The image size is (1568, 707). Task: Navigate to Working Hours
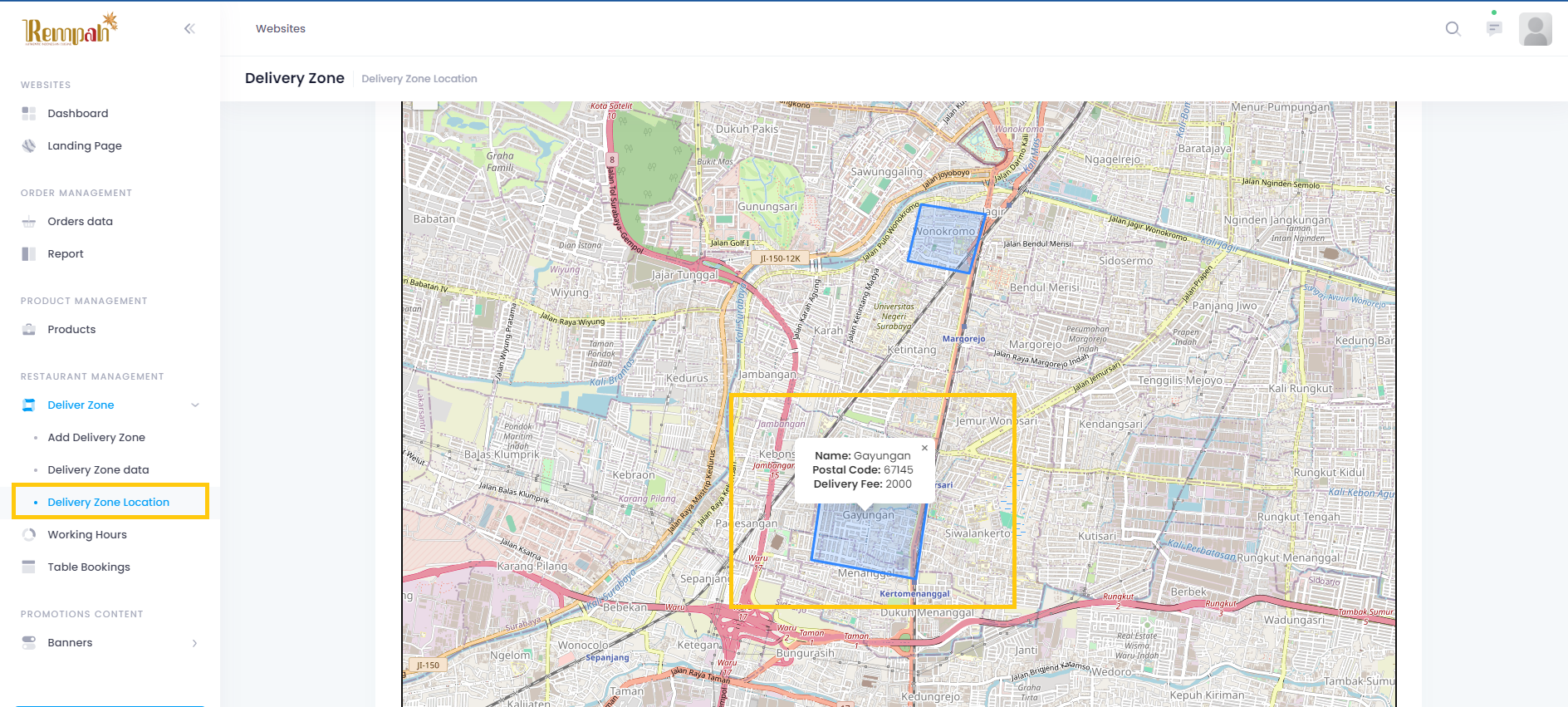pyautogui.click(x=87, y=535)
